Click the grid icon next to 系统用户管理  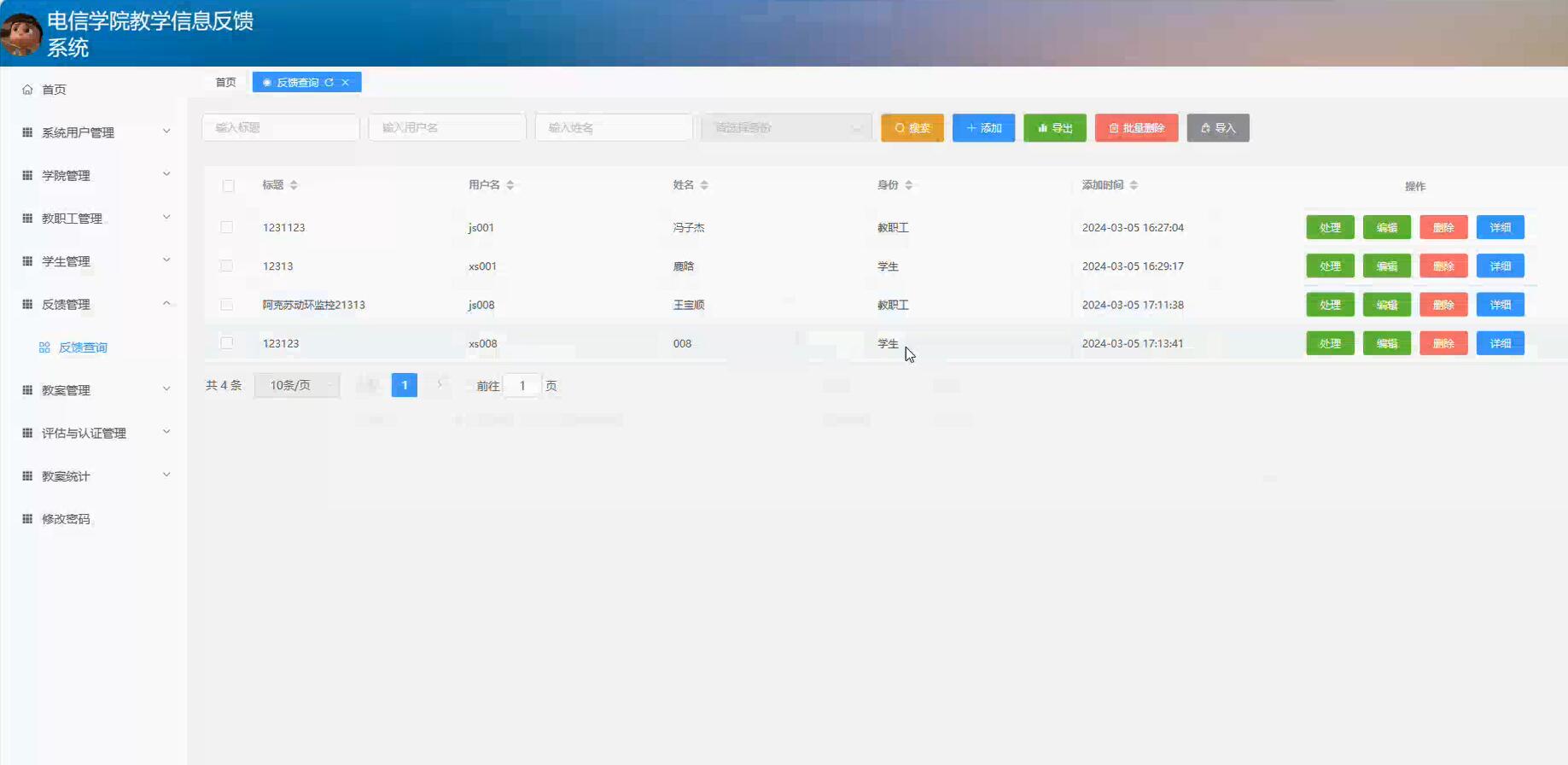(x=27, y=132)
